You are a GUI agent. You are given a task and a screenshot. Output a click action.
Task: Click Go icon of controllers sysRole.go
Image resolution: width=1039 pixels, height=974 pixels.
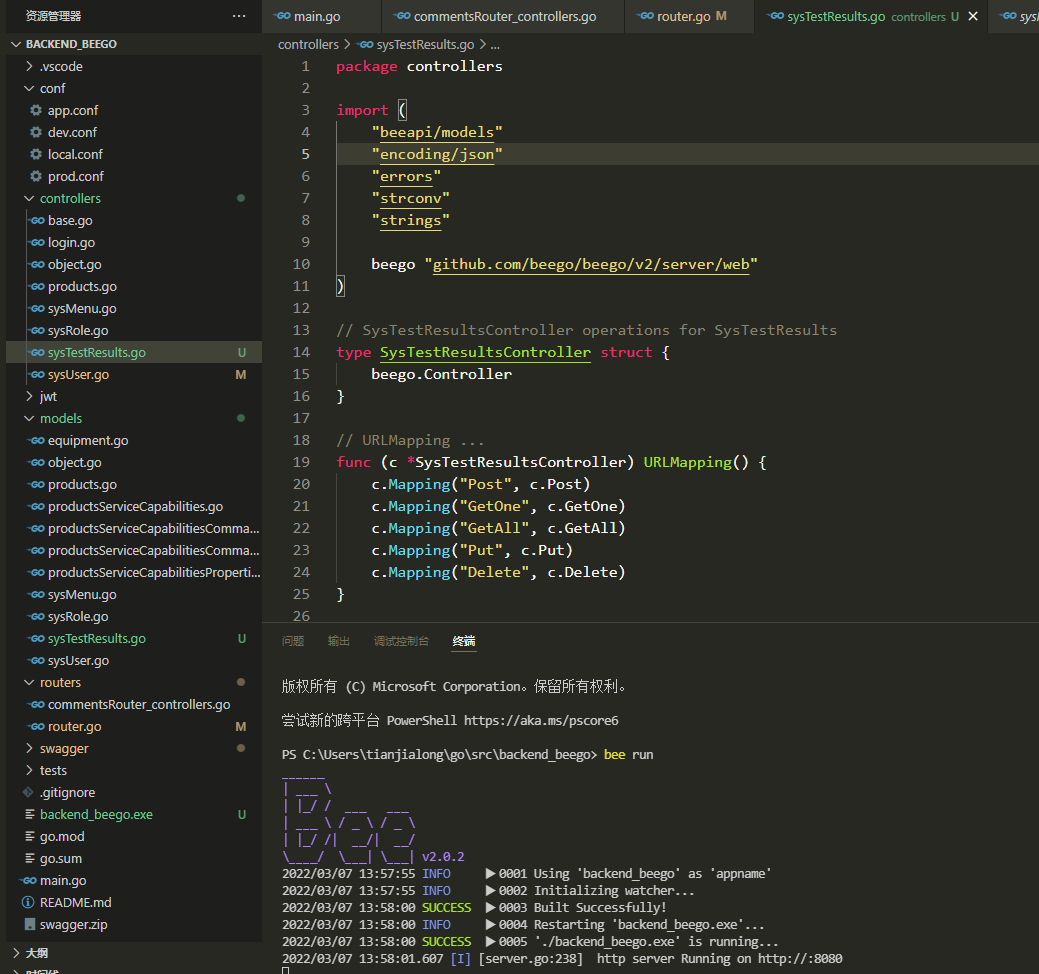37,330
